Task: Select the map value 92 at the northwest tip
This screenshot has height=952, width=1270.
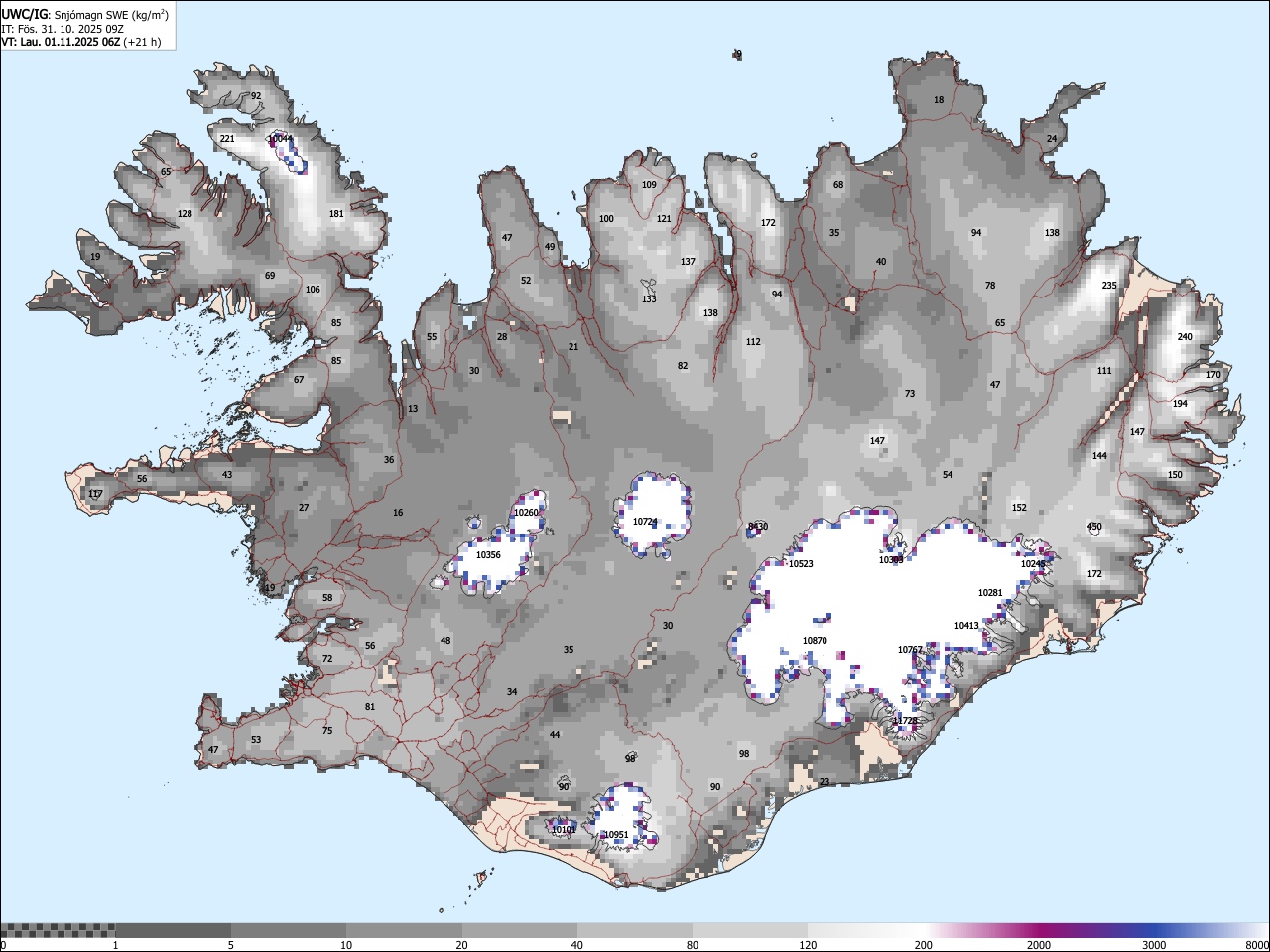Action: click(x=256, y=96)
